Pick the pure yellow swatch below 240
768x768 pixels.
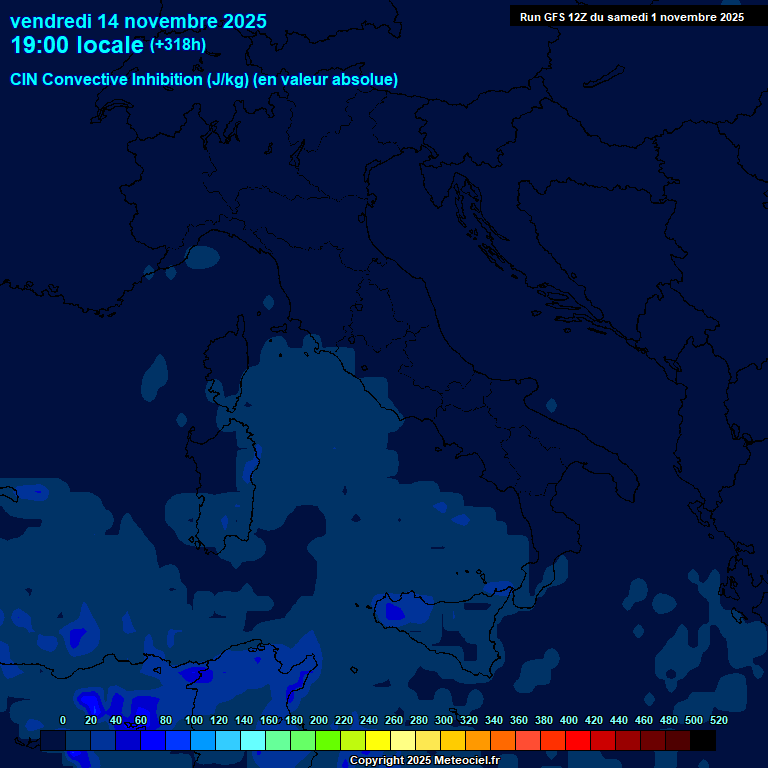point(378,740)
